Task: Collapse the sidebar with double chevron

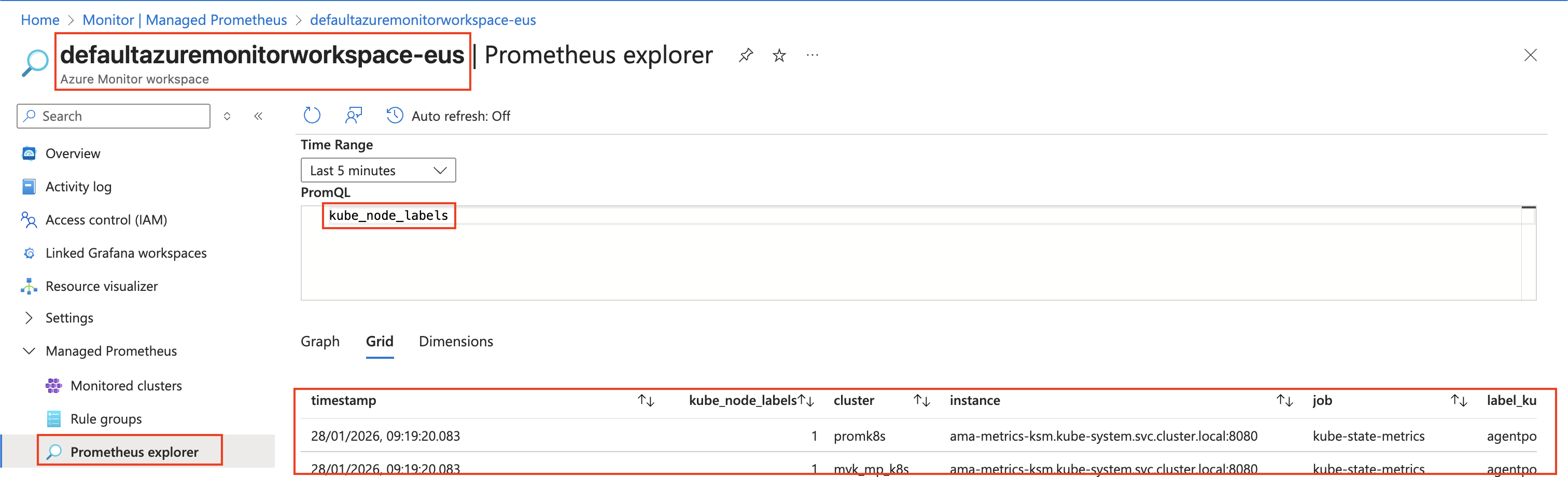Action: tap(258, 116)
